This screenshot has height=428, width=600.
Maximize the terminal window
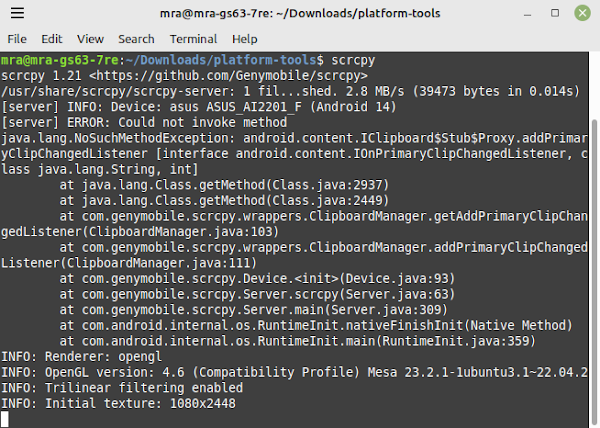click(x=555, y=13)
